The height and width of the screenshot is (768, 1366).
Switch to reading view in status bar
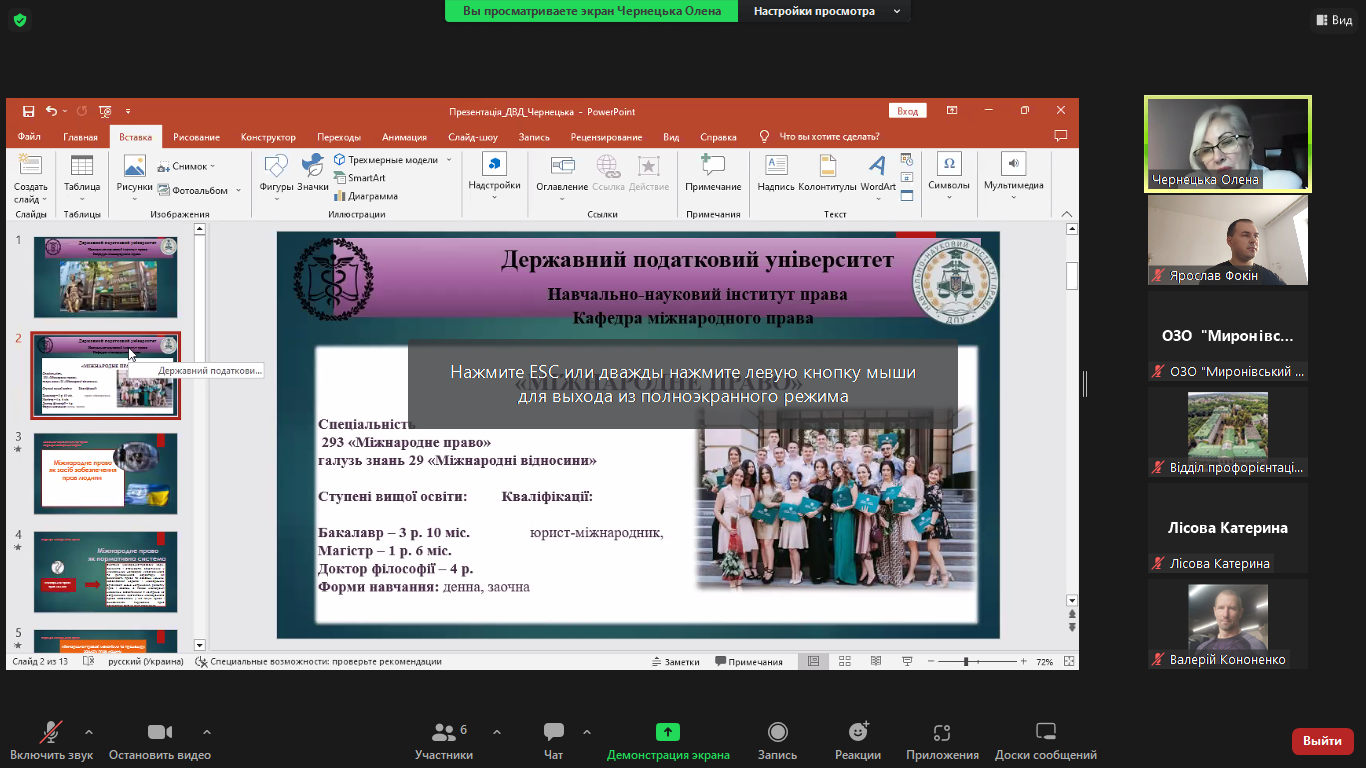[876, 661]
